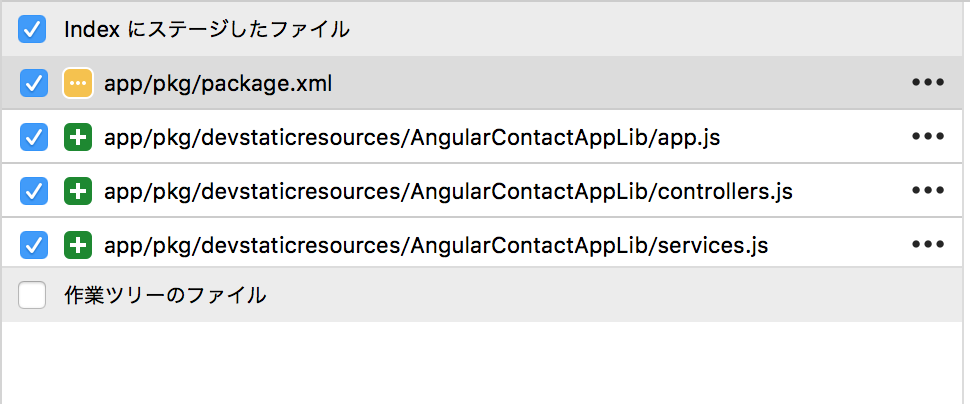
Task: Uncheck the 'Index にステージしたファイル' checkbox
Action: point(32,29)
